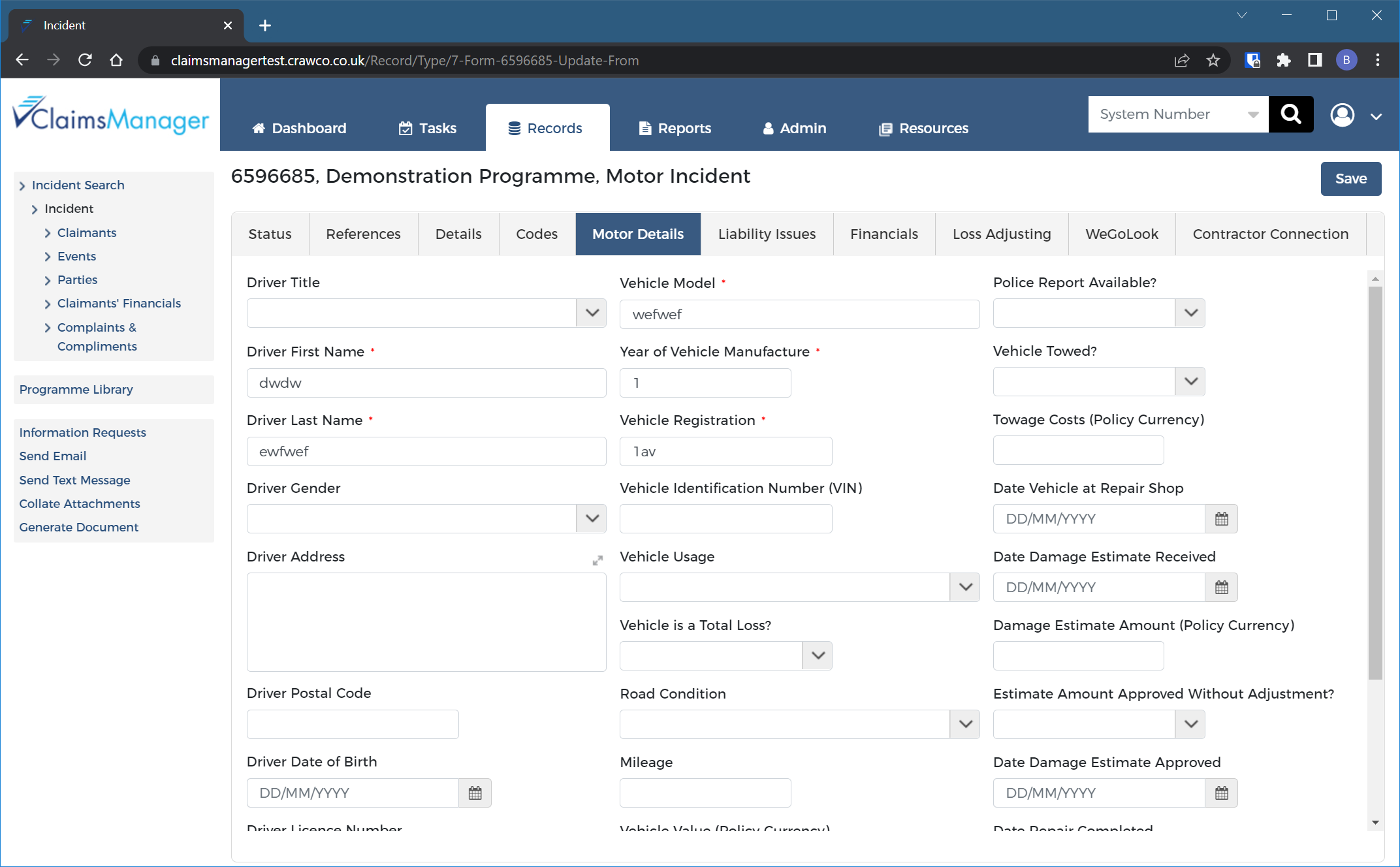Image resolution: width=1400 pixels, height=867 pixels.
Task: Click the Driver First Name field
Action: (426, 383)
